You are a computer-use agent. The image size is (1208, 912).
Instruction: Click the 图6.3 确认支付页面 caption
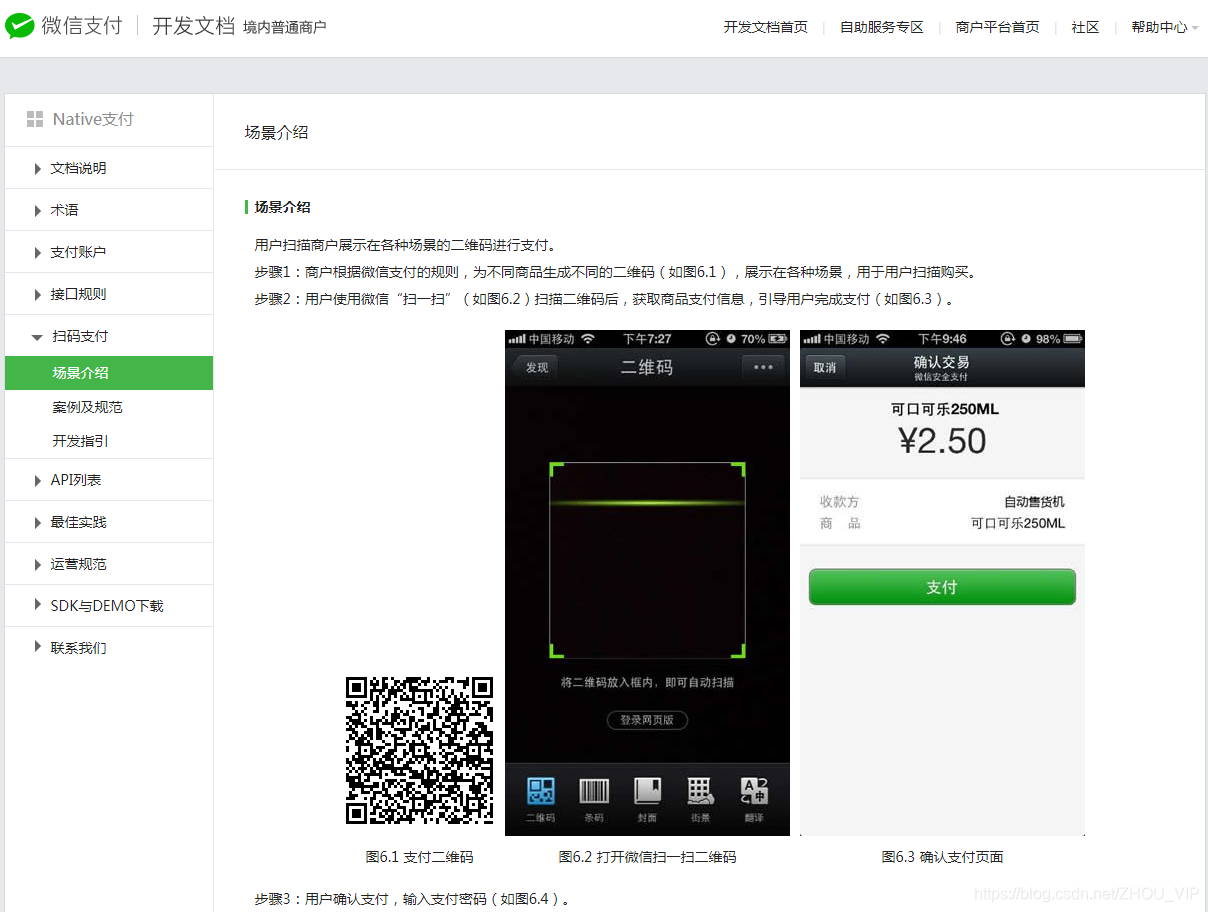click(942, 857)
